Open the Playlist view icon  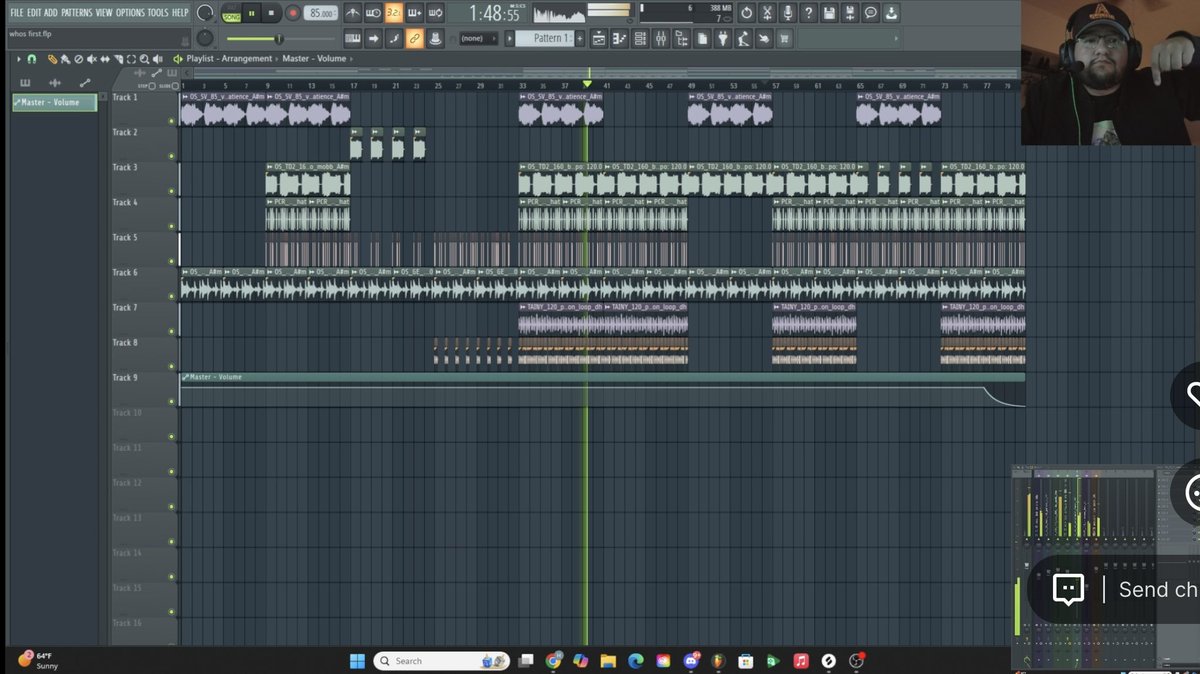[x=598, y=38]
